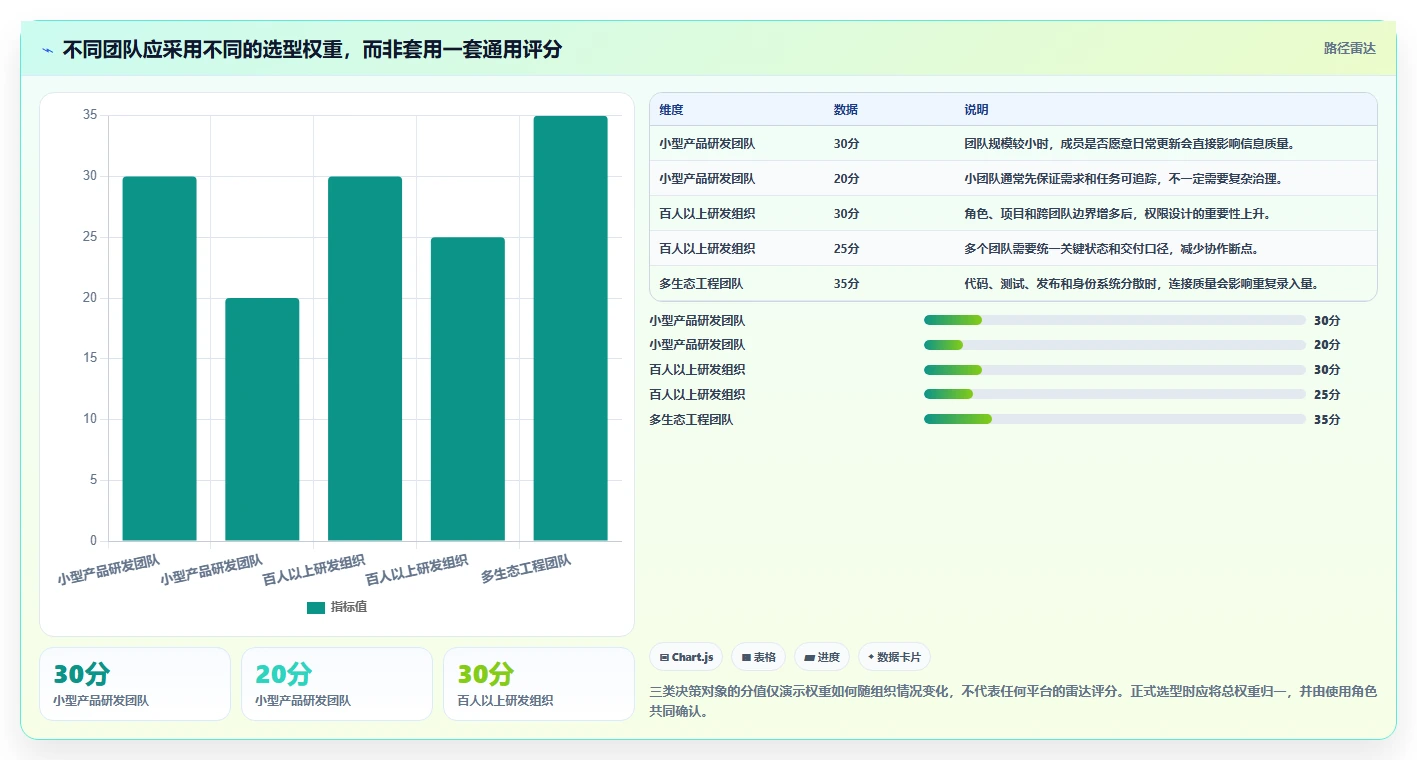Click the footnote paragraph starting 三类决策对象的分值
The image size is (1417, 760).
[1013, 702]
